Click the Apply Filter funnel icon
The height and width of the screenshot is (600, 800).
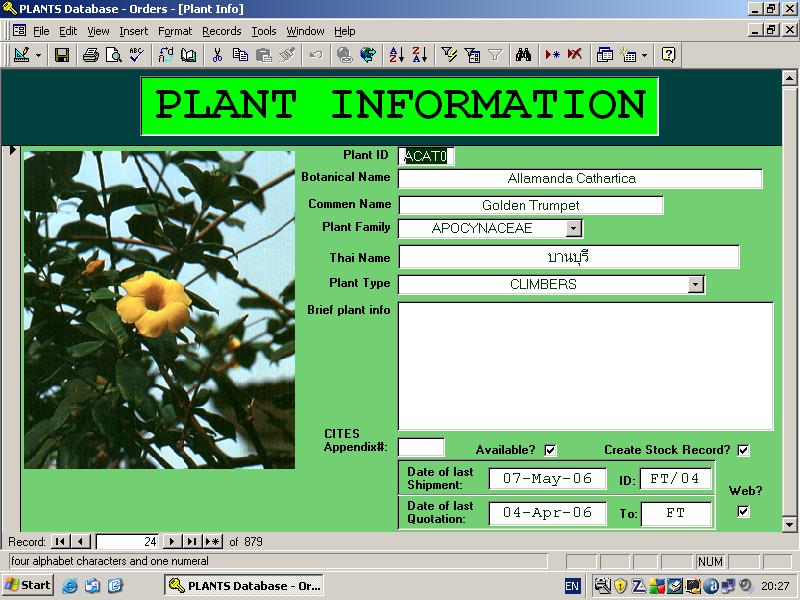(495, 55)
